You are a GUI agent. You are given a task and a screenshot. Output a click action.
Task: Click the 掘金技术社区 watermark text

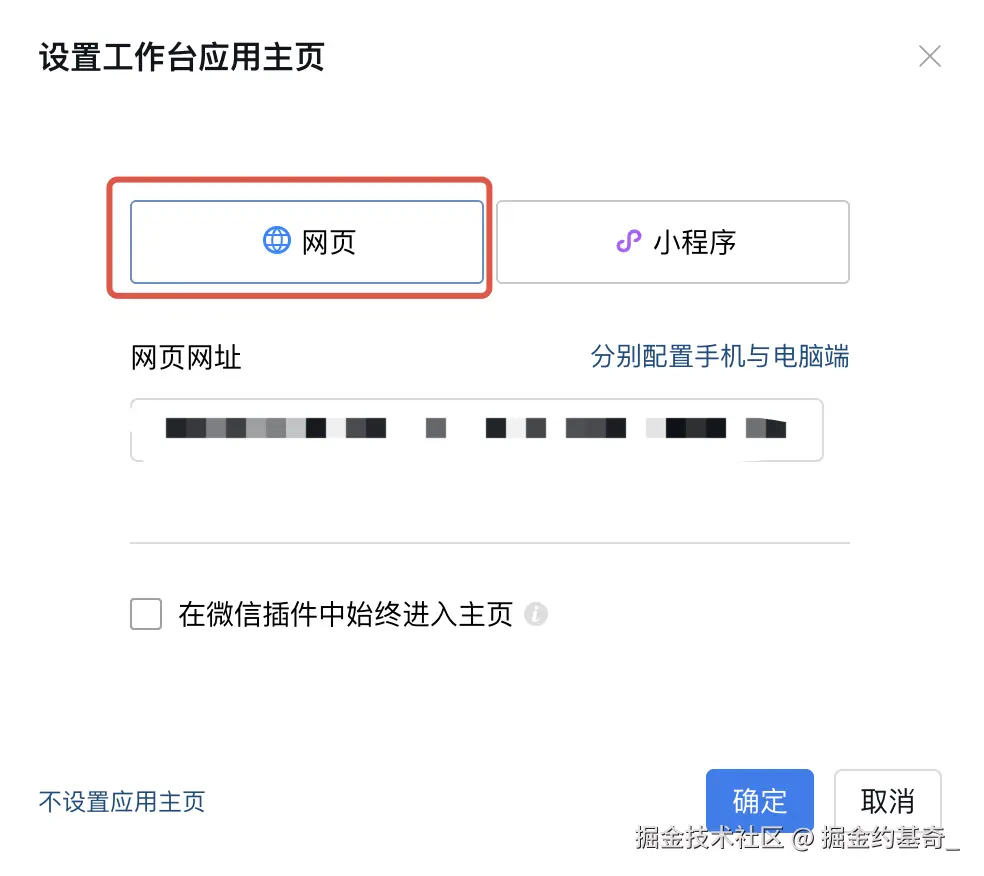point(708,838)
